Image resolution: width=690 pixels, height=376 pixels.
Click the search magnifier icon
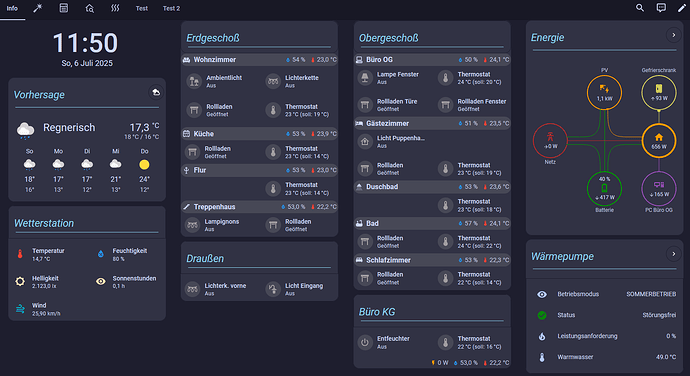coord(640,8)
